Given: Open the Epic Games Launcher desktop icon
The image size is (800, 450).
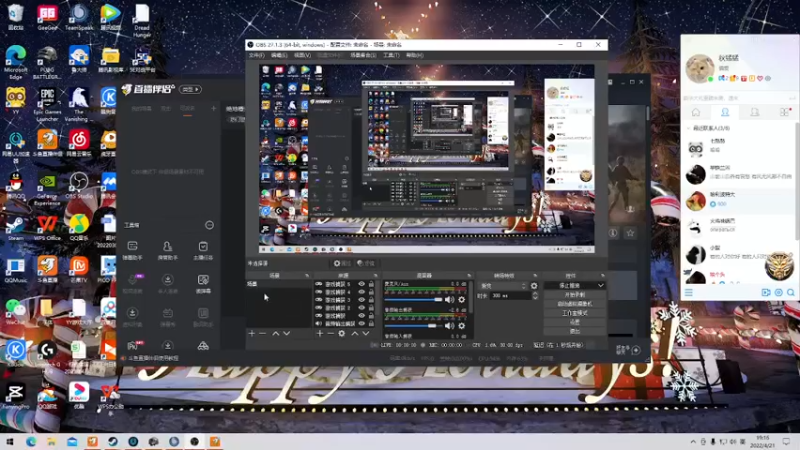Looking at the screenshot, I should coord(47,104).
